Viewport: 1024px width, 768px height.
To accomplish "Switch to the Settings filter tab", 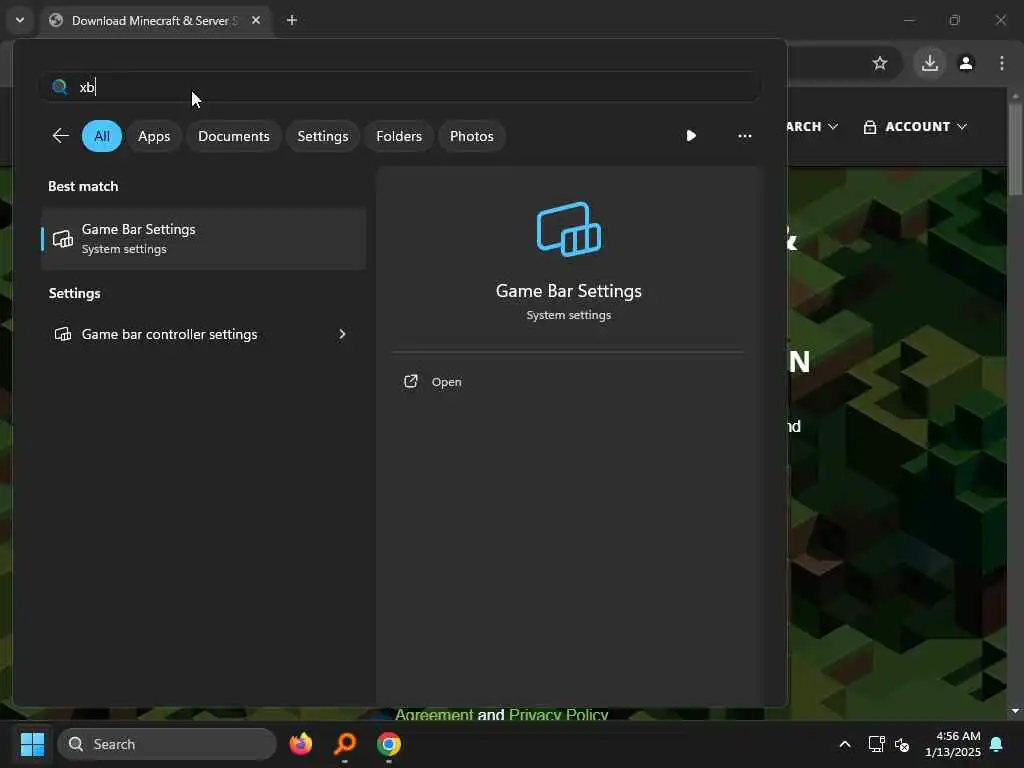I will pos(323,136).
